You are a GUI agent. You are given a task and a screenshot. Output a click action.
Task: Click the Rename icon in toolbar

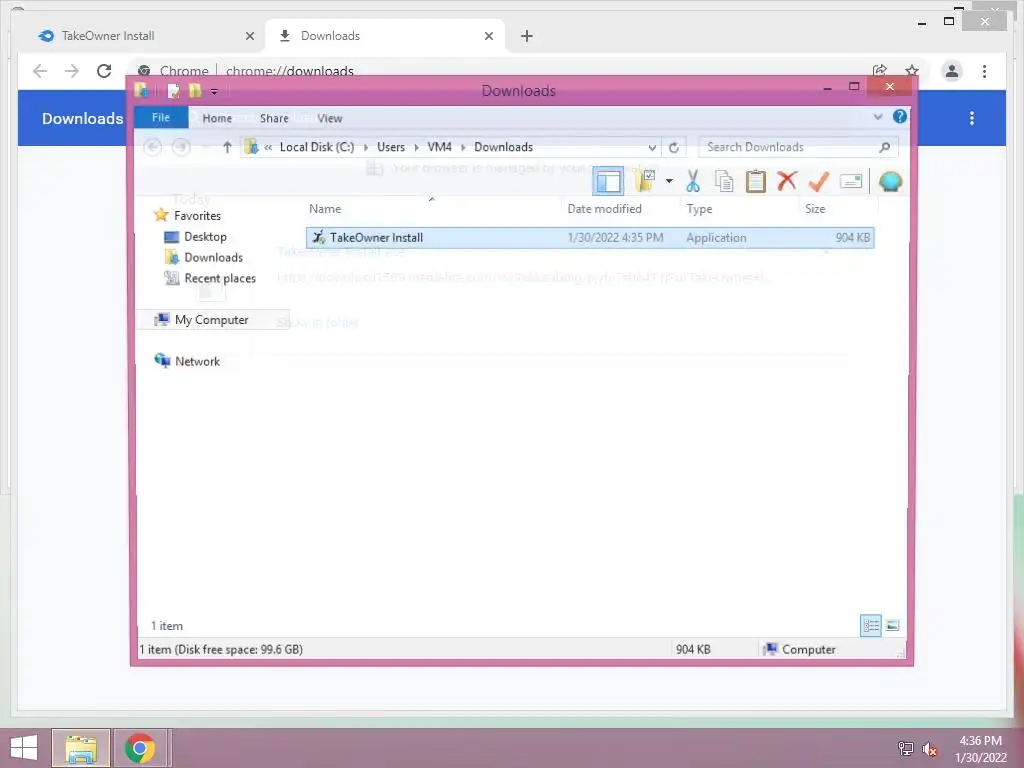(x=850, y=181)
